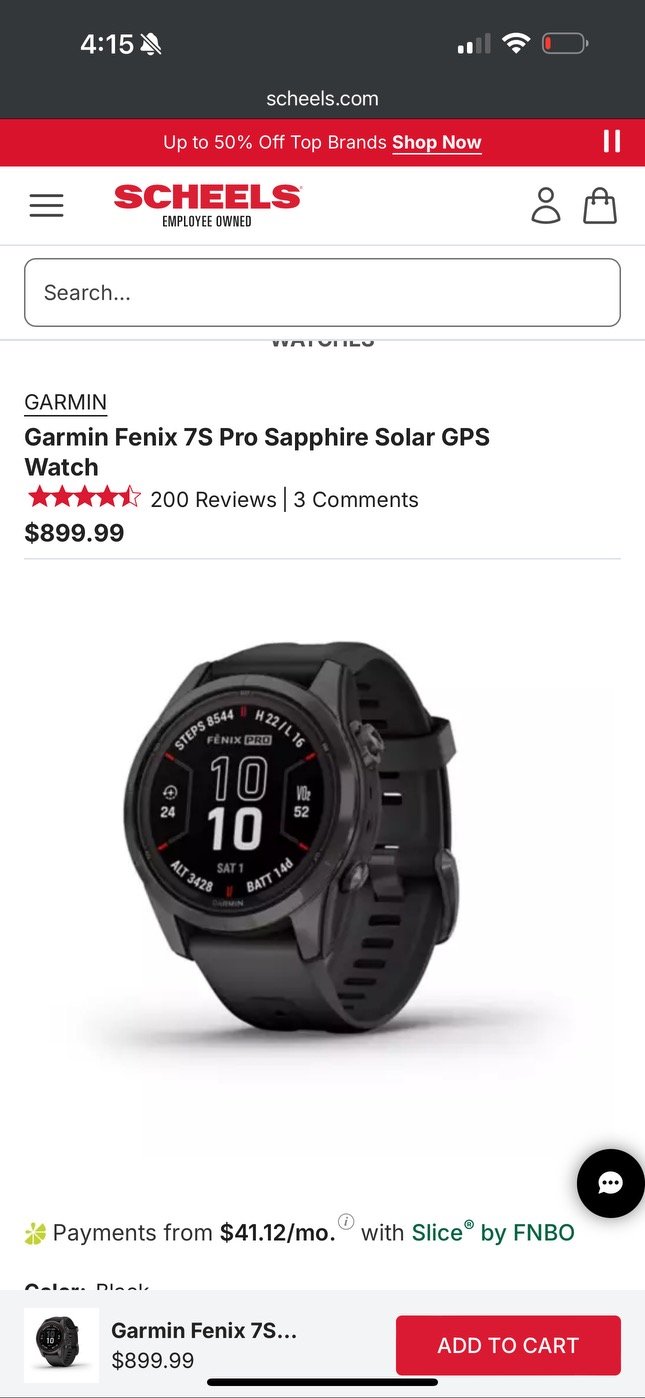This screenshot has height=1398, width=645.
Task: Open the hamburger navigation menu
Action: point(46,205)
